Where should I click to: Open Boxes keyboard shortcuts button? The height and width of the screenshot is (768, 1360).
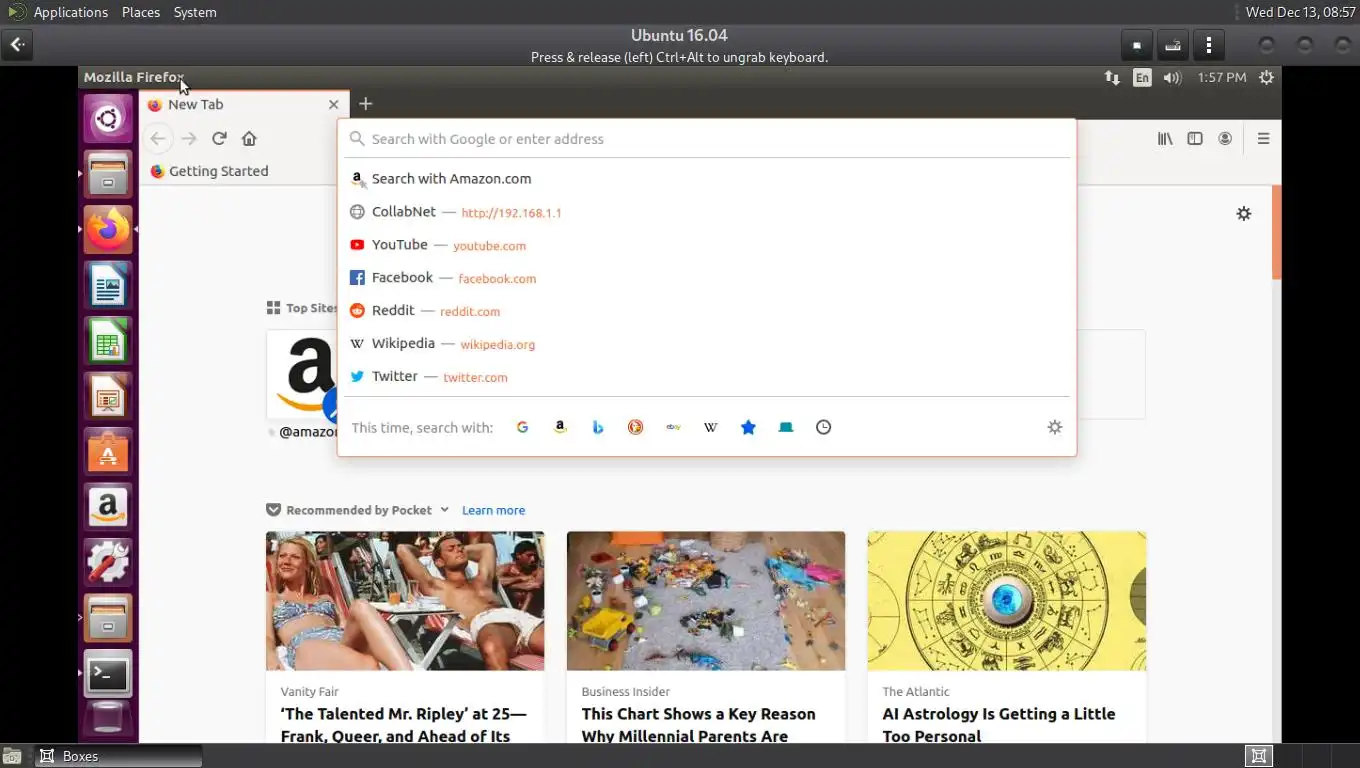tap(1172, 45)
